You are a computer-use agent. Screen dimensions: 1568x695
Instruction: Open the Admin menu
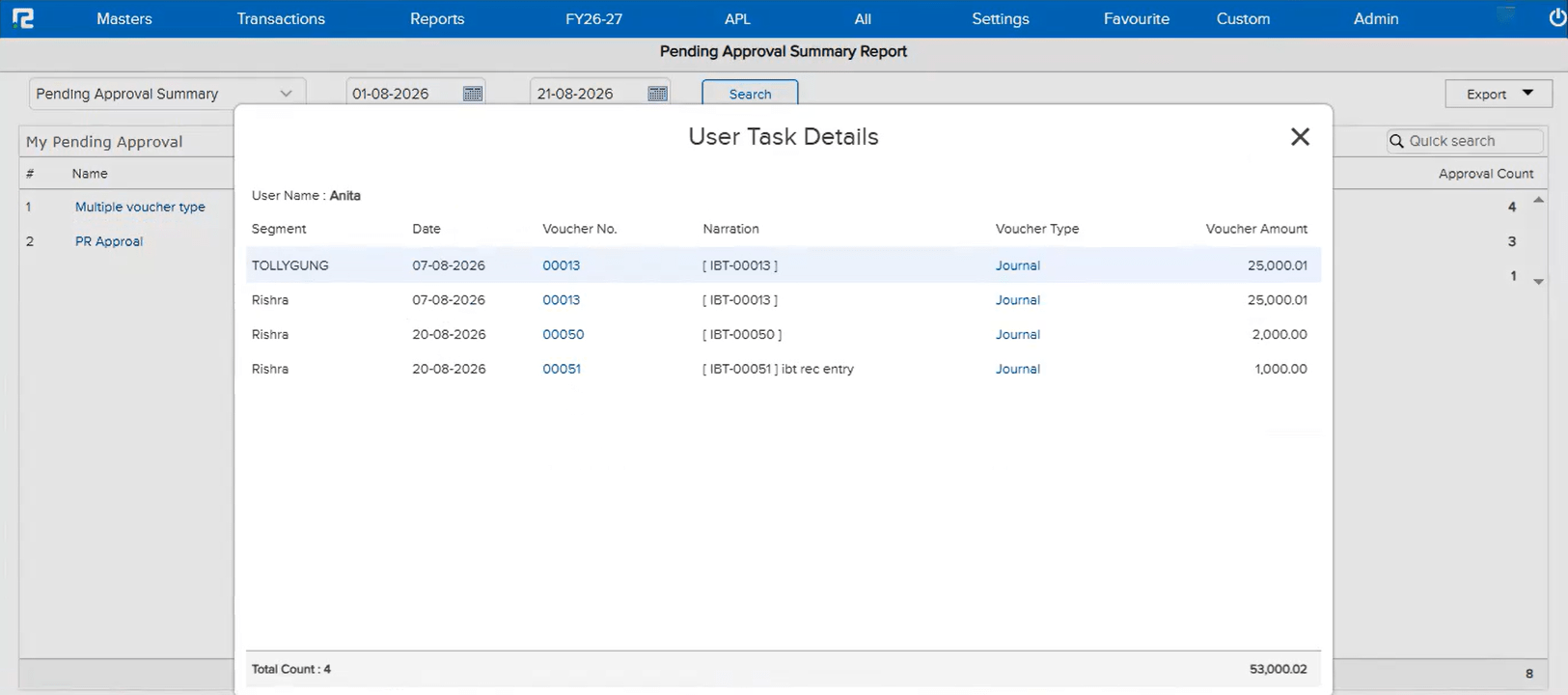pos(1376,18)
